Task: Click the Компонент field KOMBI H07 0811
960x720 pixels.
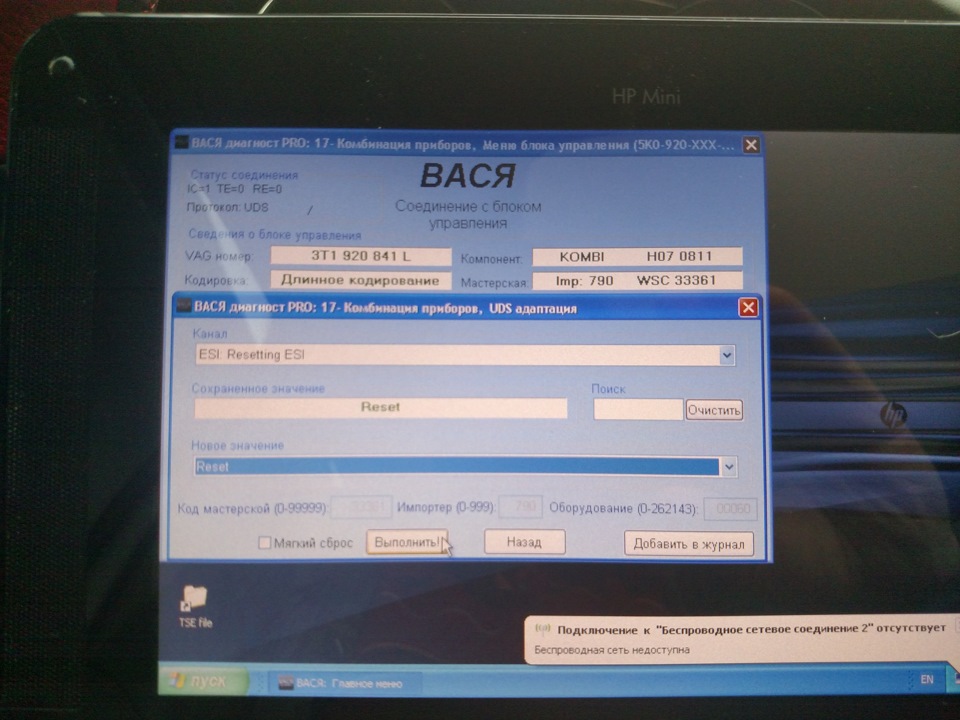Action: pyautogui.click(x=637, y=257)
